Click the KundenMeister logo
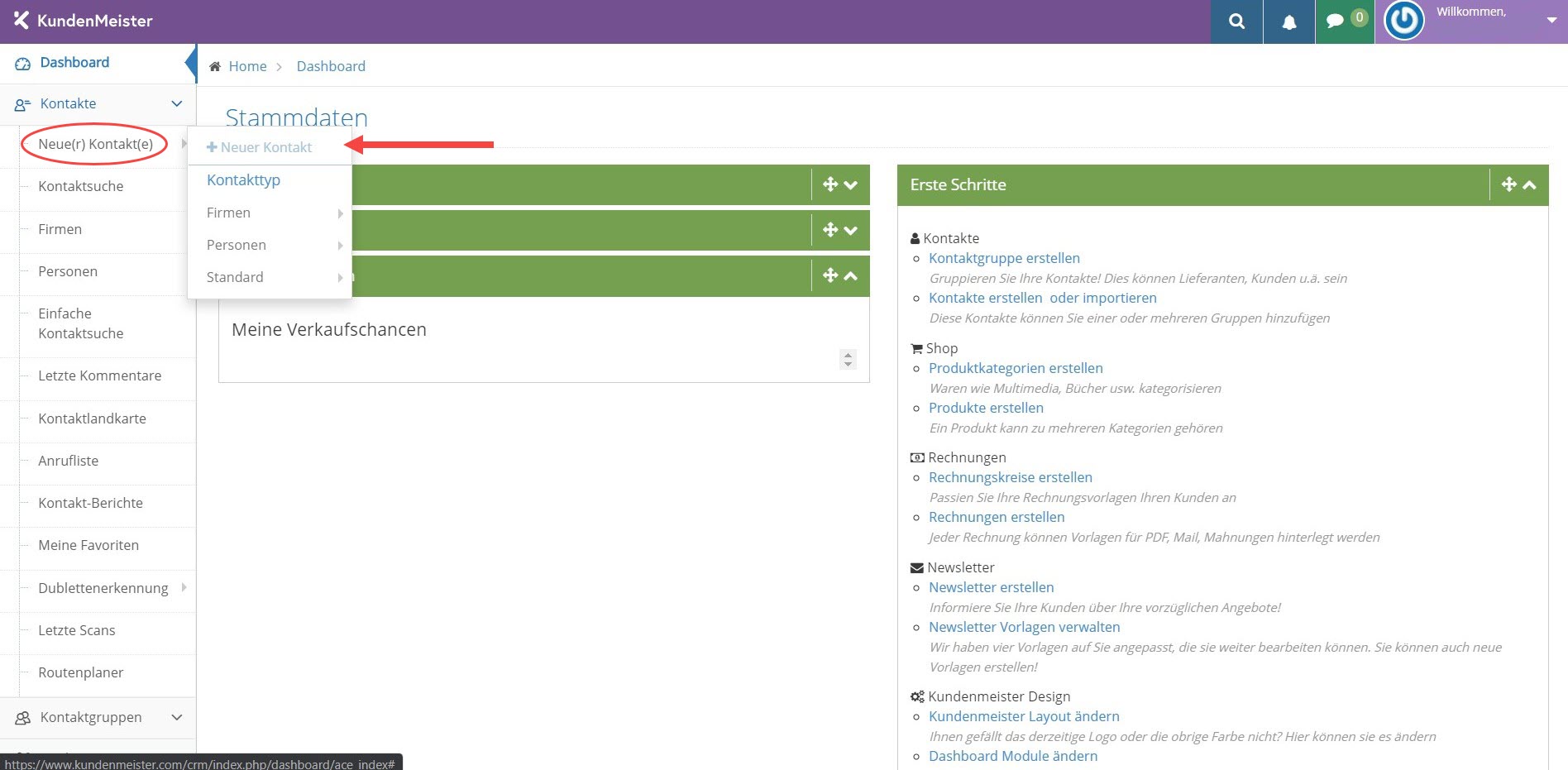 pyautogui.click(x=84, y=21)
